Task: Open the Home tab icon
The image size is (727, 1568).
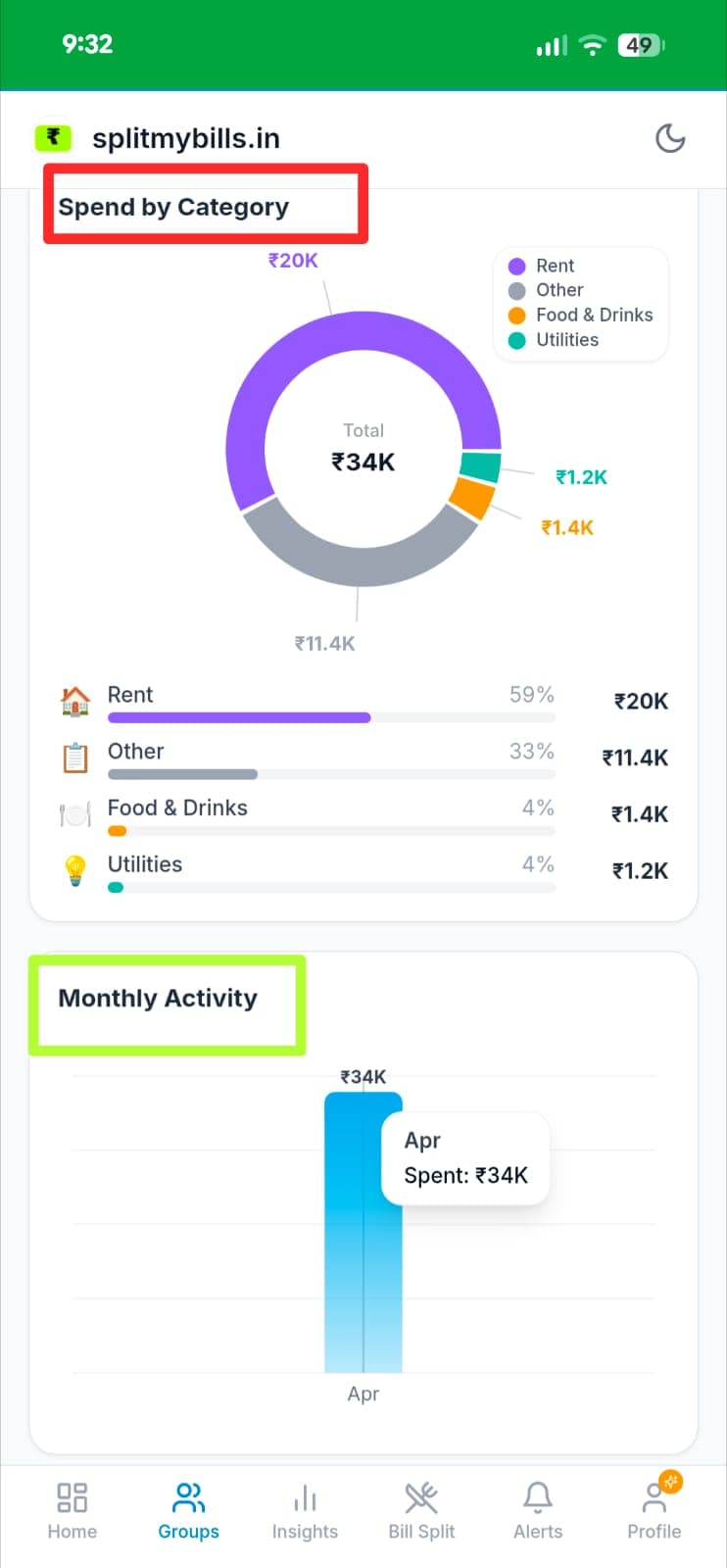Action: click(x=72, y=1496)
